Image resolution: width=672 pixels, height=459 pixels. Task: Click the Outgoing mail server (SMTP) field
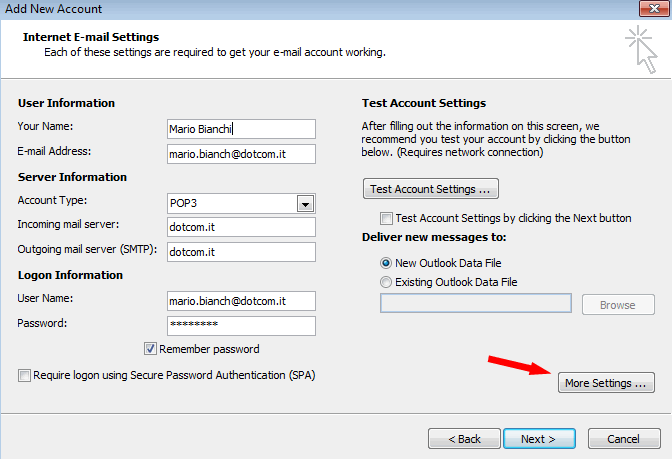tap(241, 252)
